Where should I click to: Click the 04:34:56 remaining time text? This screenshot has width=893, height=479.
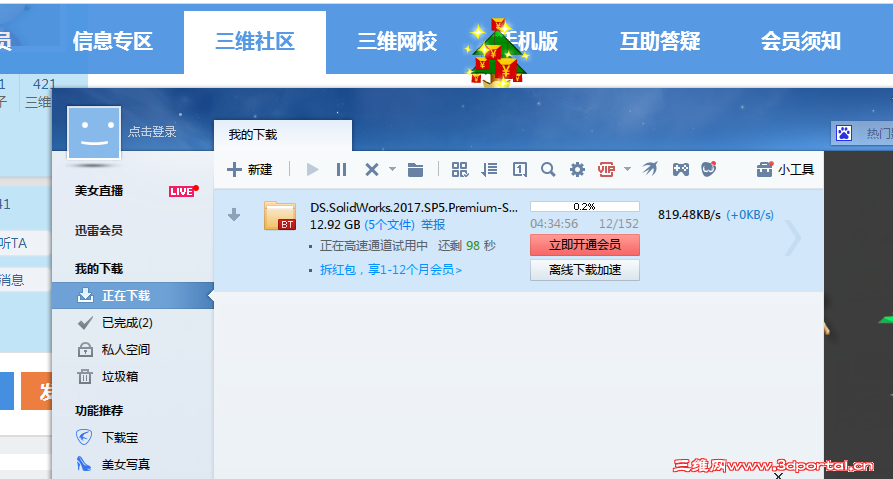click(554, 224)
